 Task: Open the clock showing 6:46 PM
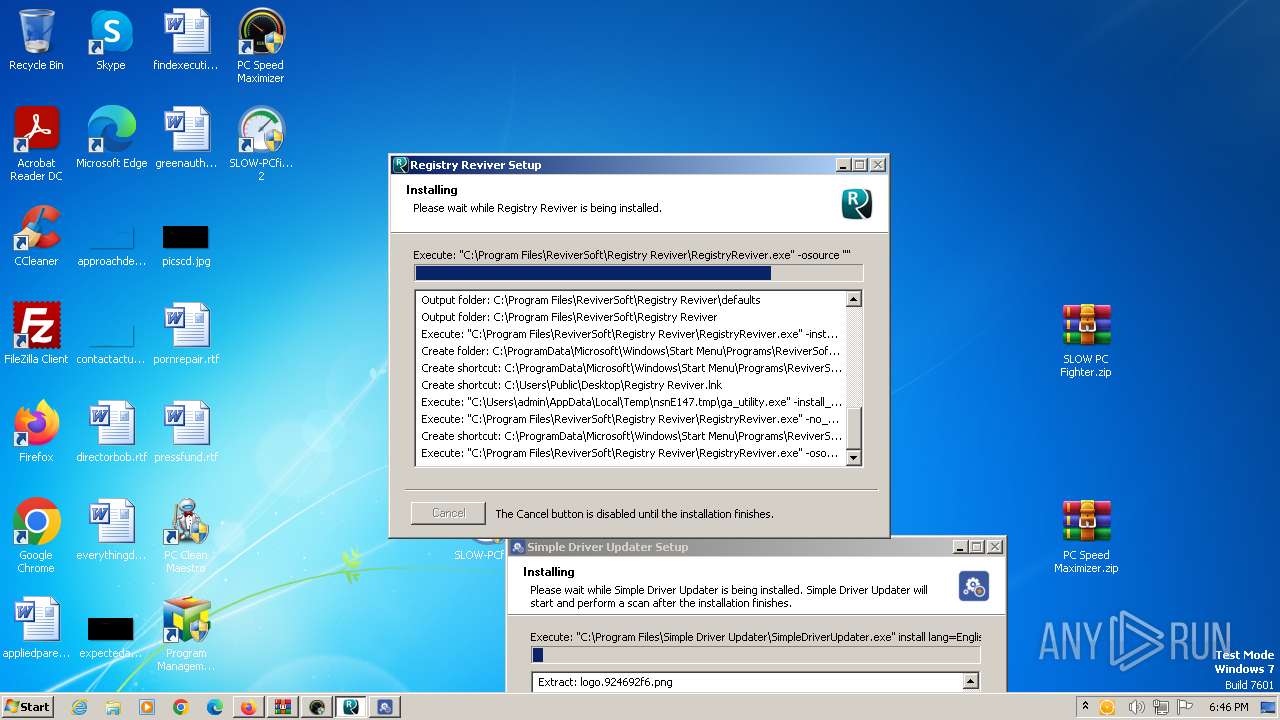coord(1228,707)
